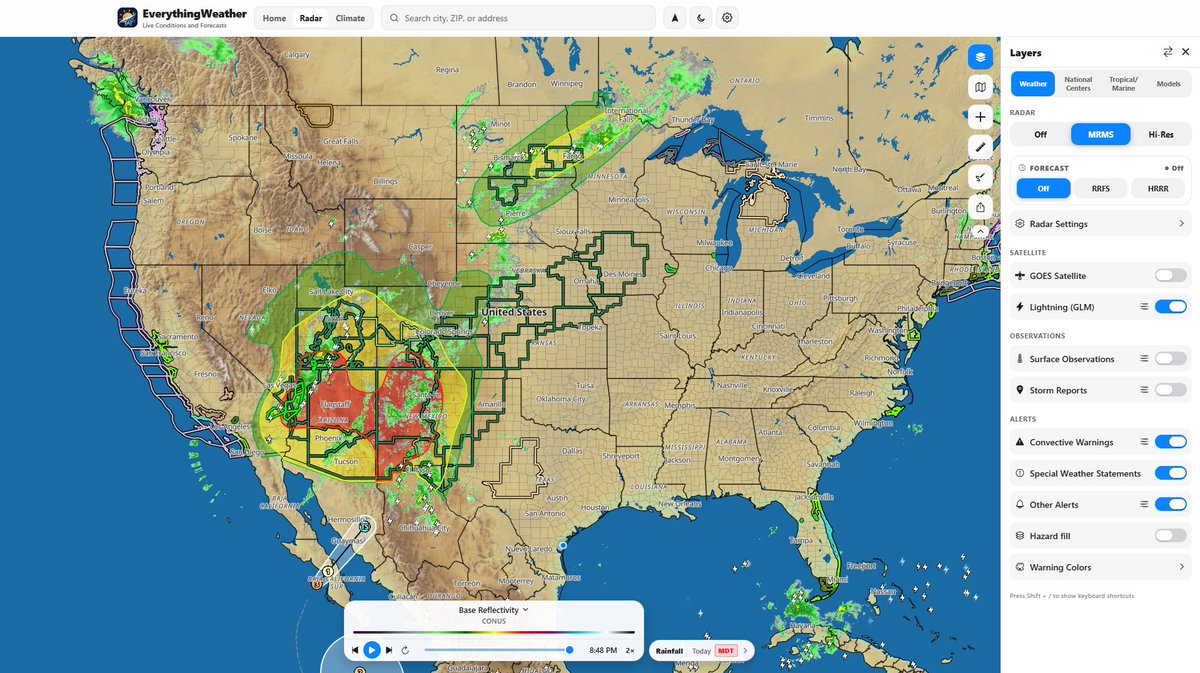Viewport: 1200px width, 673px height.
Task: Open Lightning (GLM) options icon
Action: click(1143, 307)
